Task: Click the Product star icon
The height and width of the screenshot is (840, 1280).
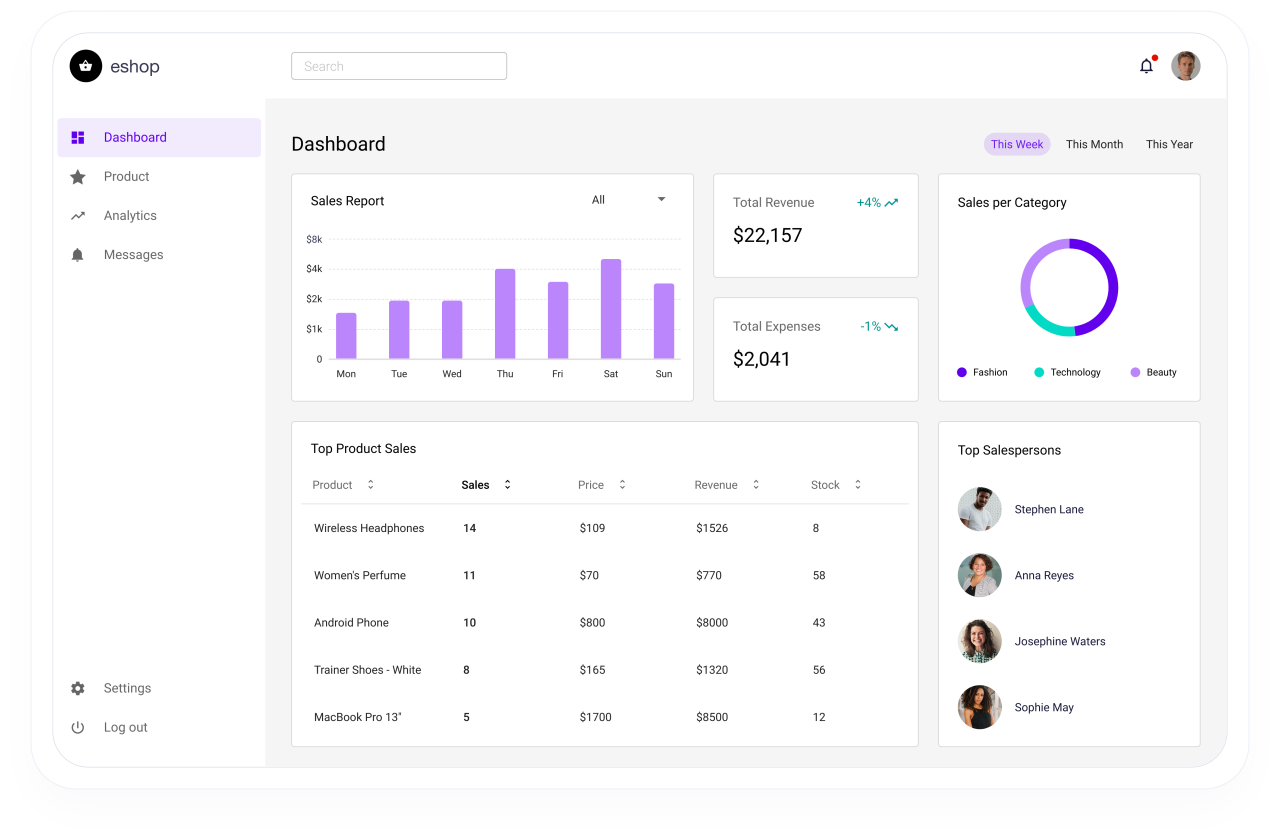Action: point(78,177)
